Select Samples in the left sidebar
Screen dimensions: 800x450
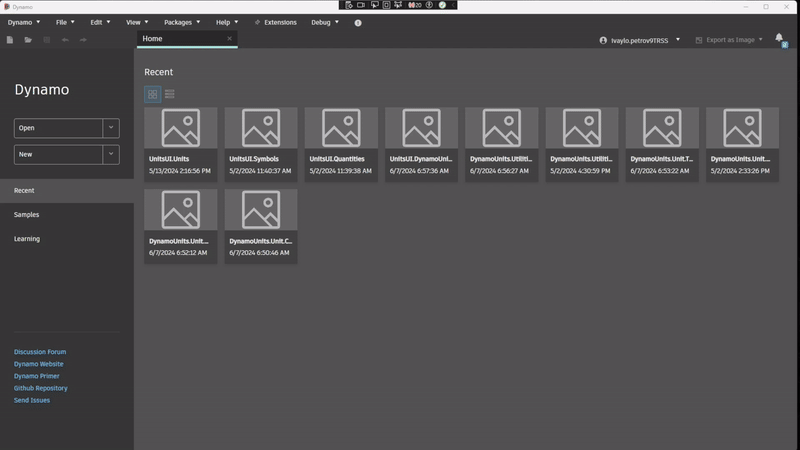coord(27,215)
